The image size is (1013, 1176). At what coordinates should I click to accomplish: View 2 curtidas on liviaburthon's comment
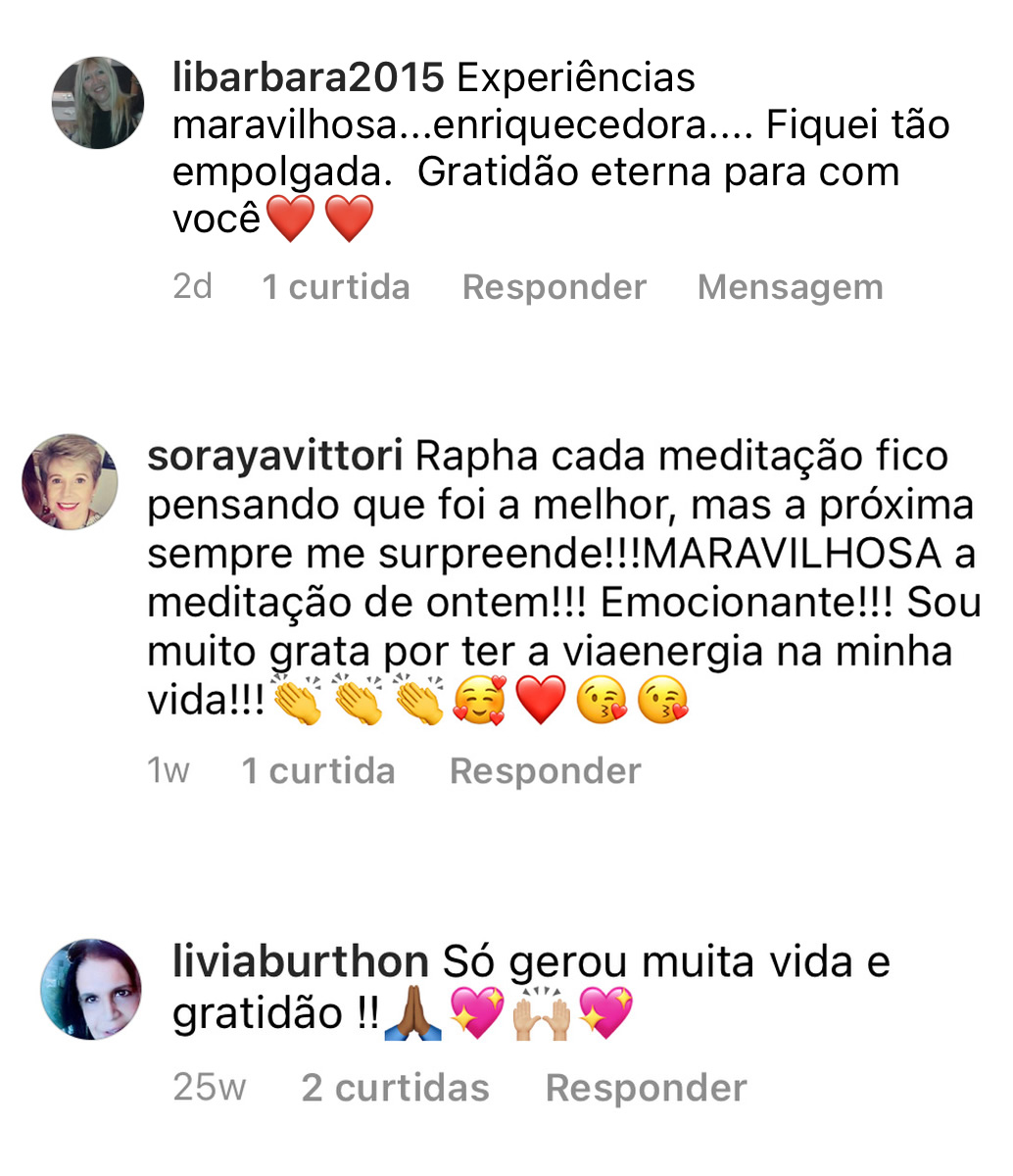click(x=395, y=1088)
